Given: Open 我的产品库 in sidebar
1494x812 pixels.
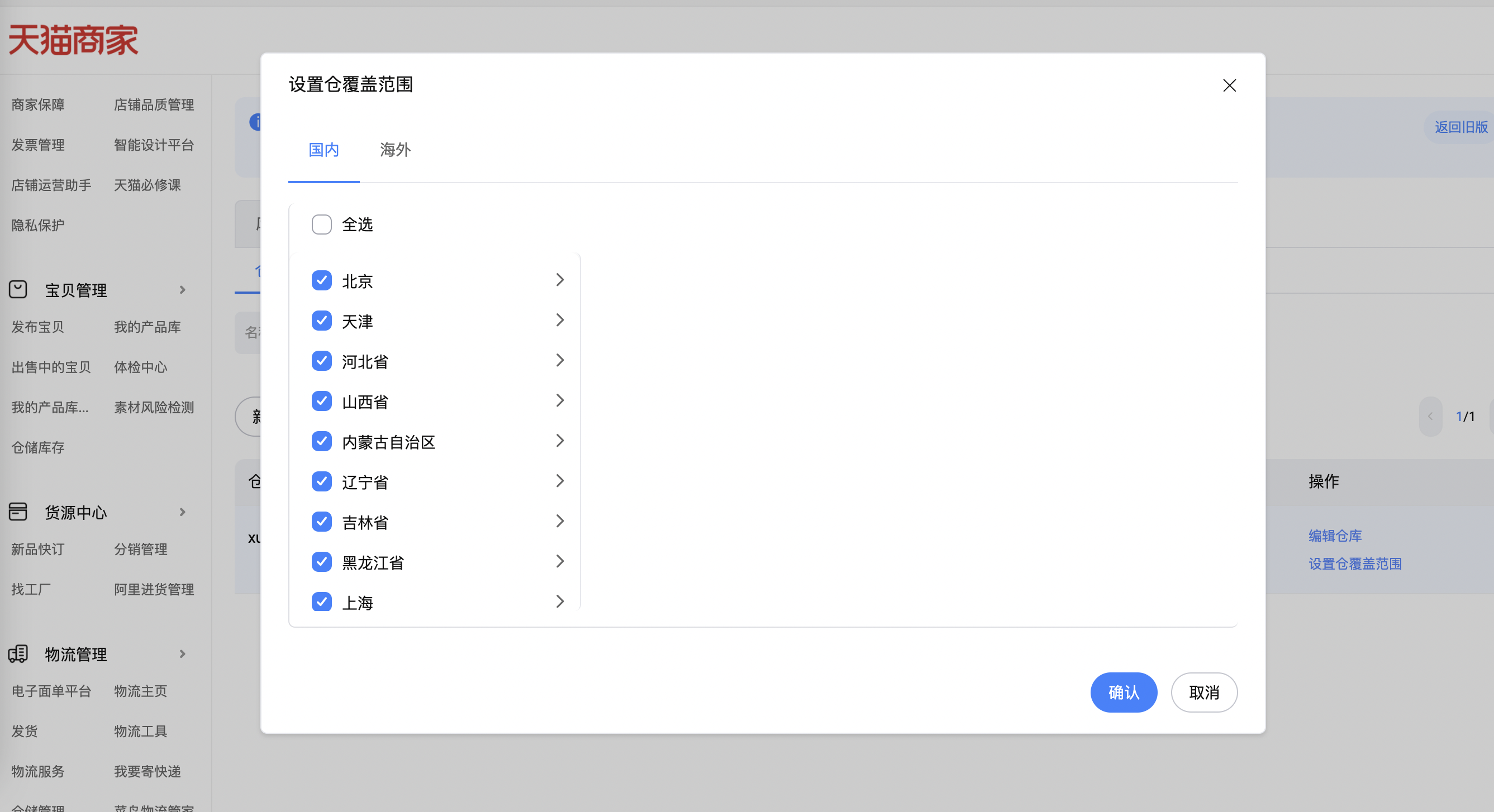Looking at the screenshot, I should click(148, 327).
